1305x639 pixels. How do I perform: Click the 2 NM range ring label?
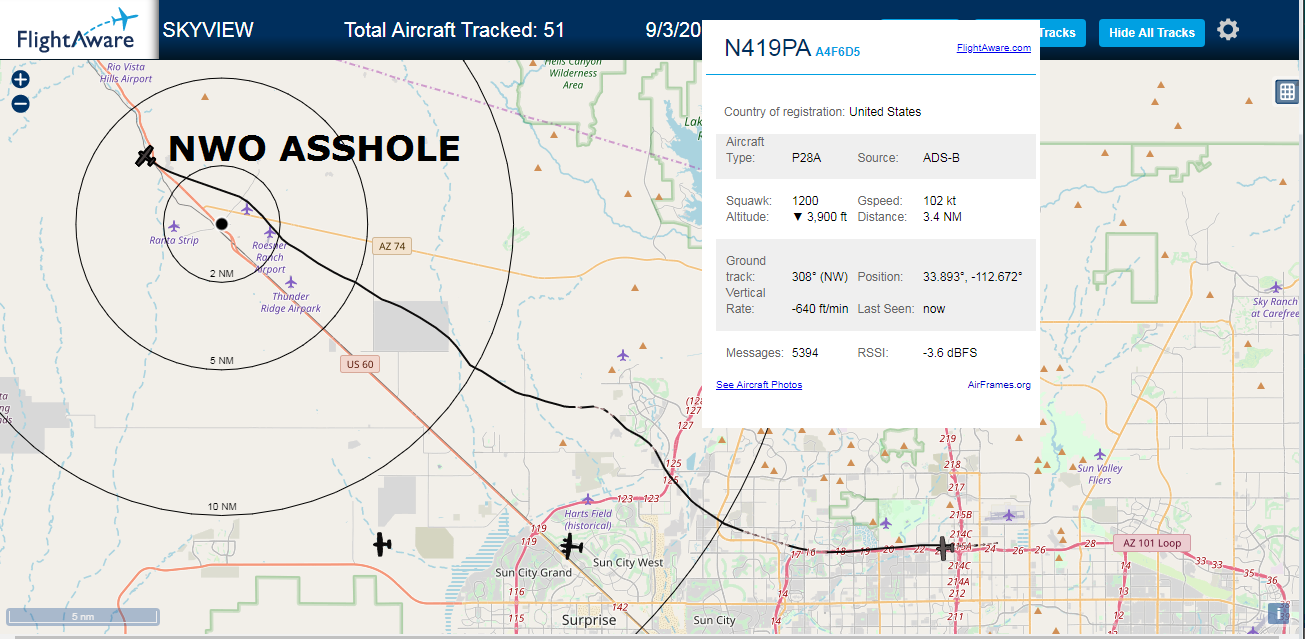pos(222,273)
